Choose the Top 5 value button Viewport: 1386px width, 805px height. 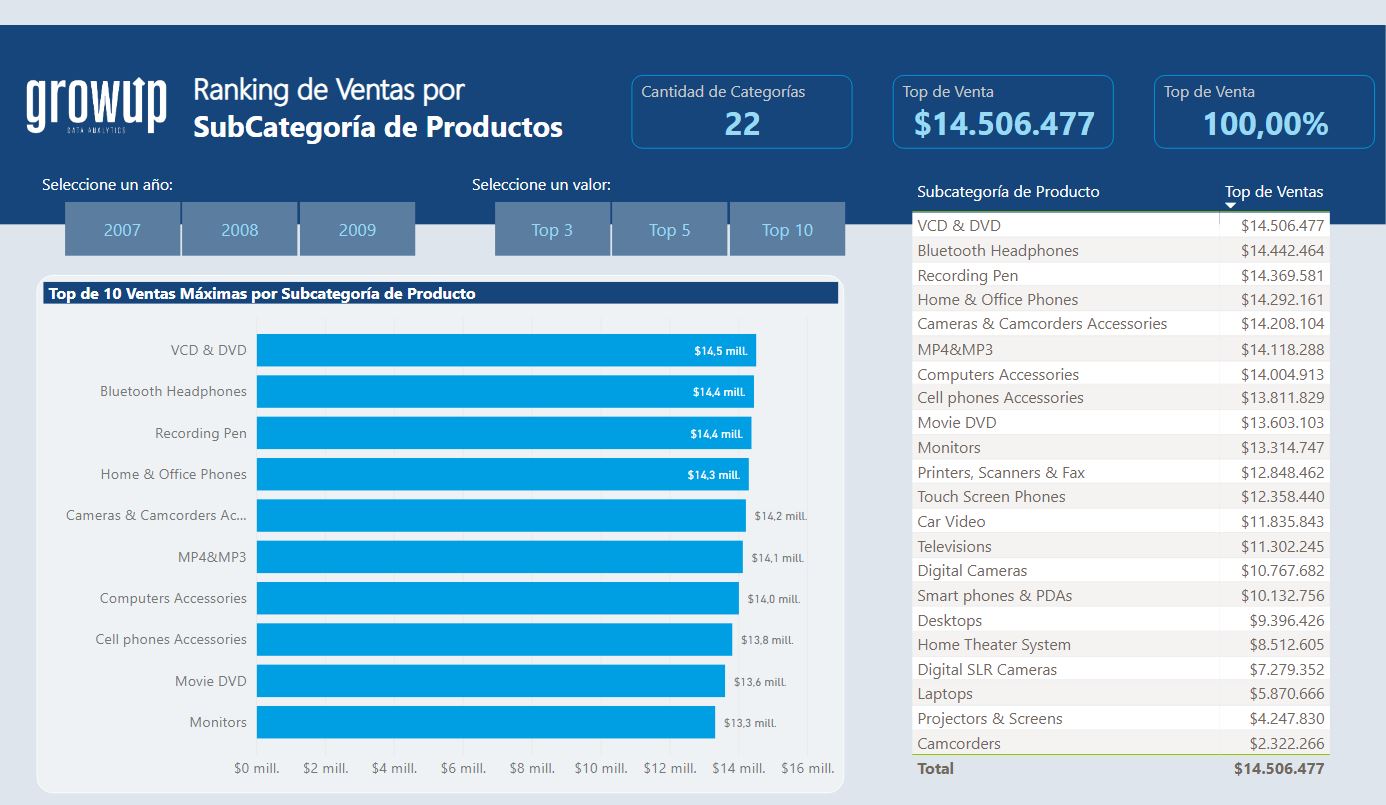[x=670, y=229]
